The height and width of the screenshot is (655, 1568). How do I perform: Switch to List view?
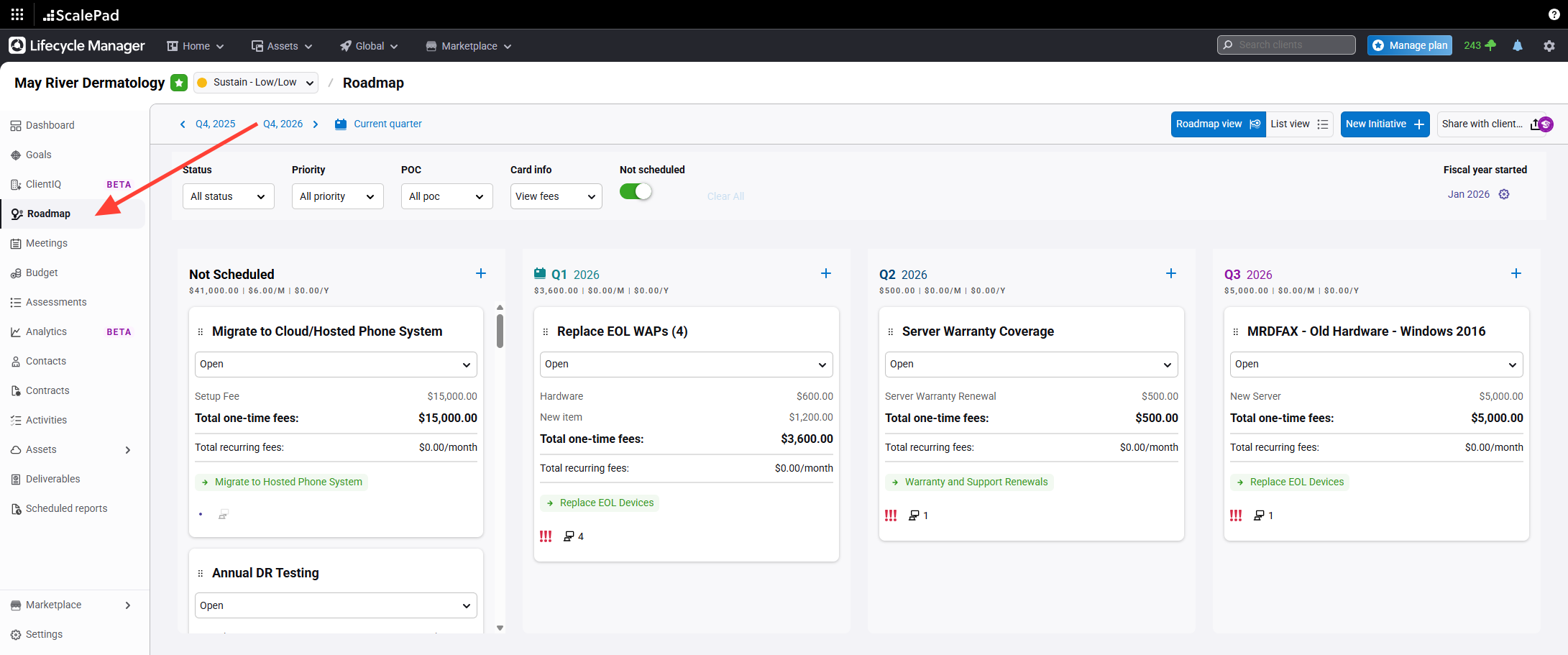pos(1298,124)
